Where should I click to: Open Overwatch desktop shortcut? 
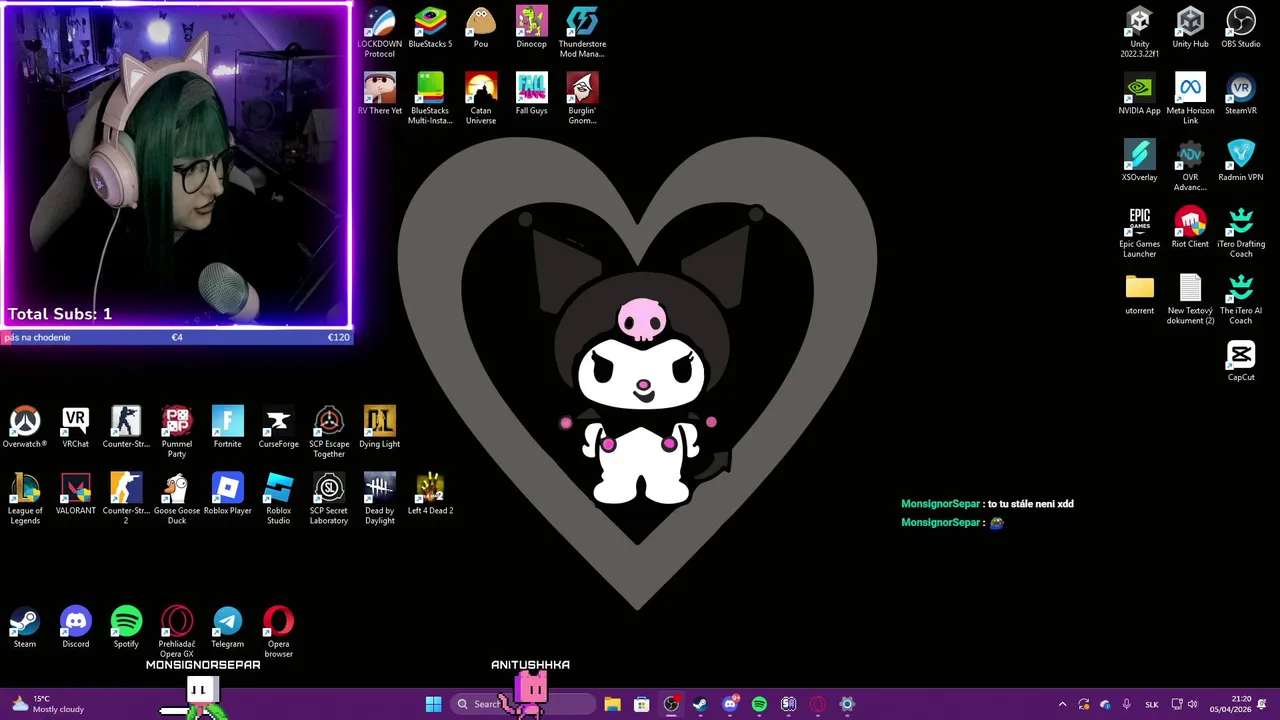click(x=25, y=428)
